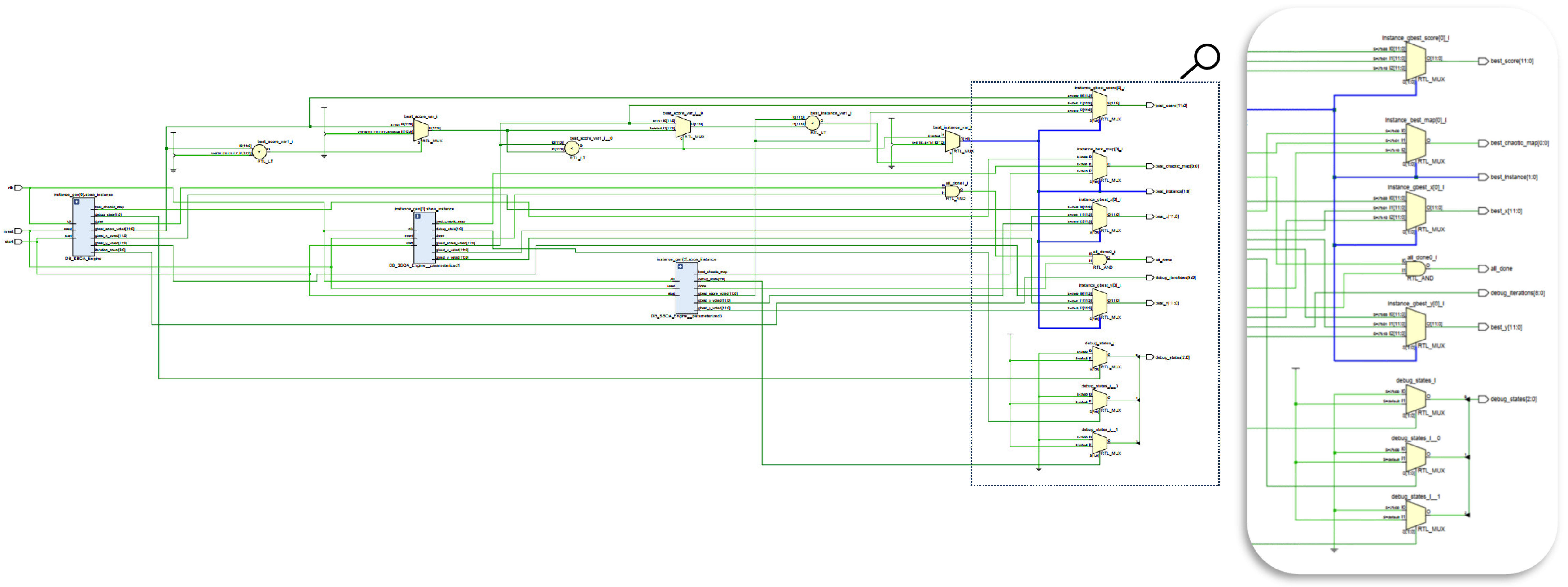Click best_score[11:0] output port in enlarged inset
The width and height of the screenshot is (1568, 587).
tap(1483, 62)
